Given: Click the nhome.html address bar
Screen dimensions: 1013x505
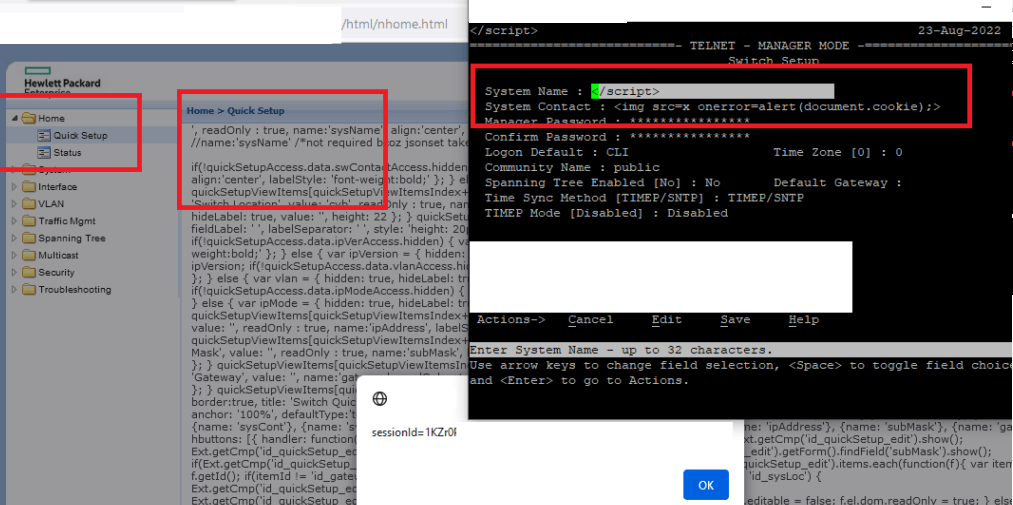Looking at the screenshot, I should click(x=394, y=25).
